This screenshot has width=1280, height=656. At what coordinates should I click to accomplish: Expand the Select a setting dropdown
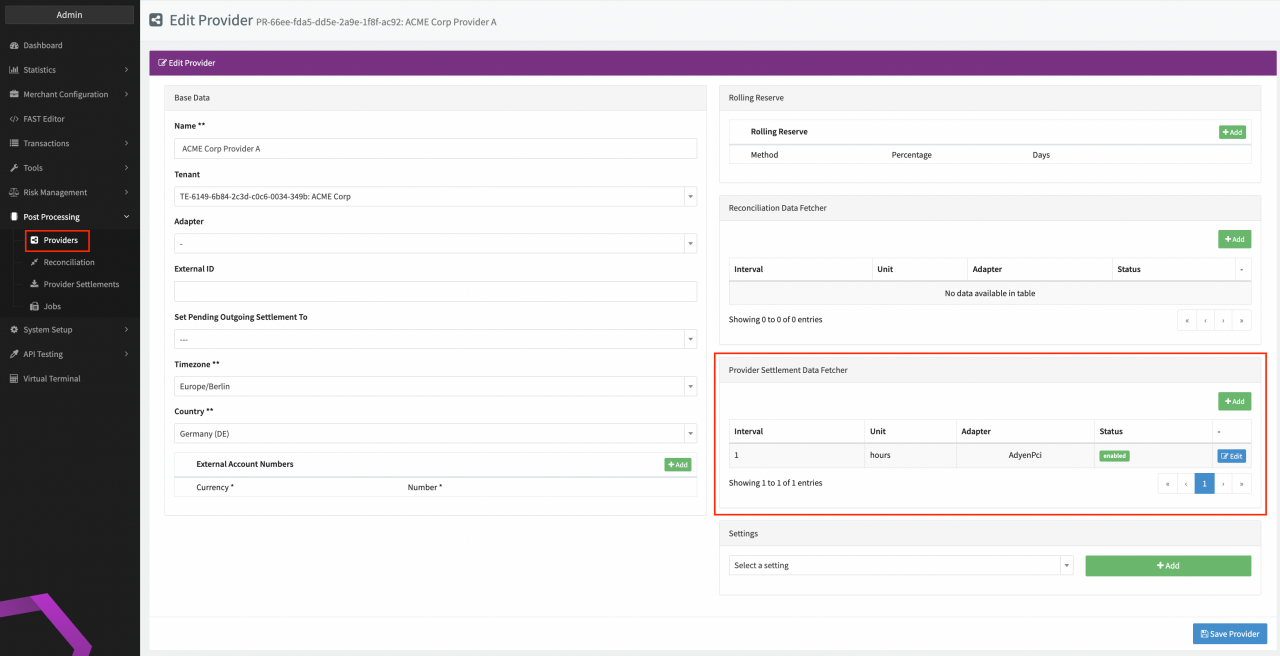point(900,566)
